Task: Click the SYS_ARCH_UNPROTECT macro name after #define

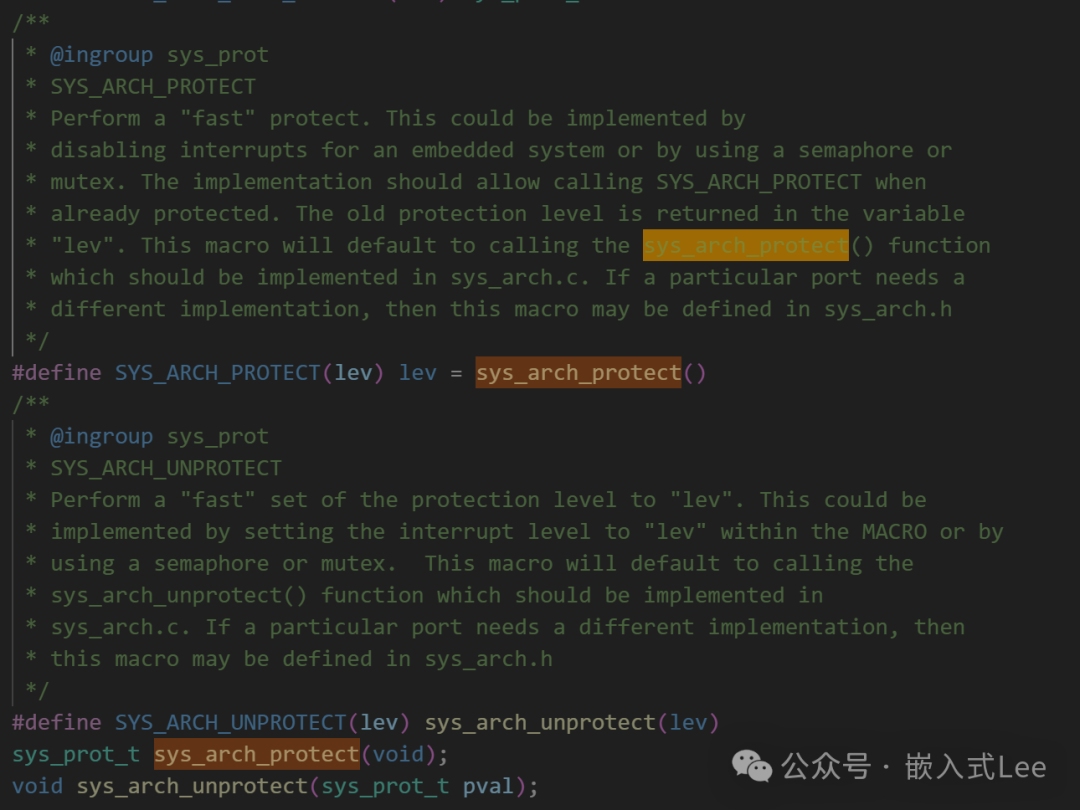Action: pos(230,723)
